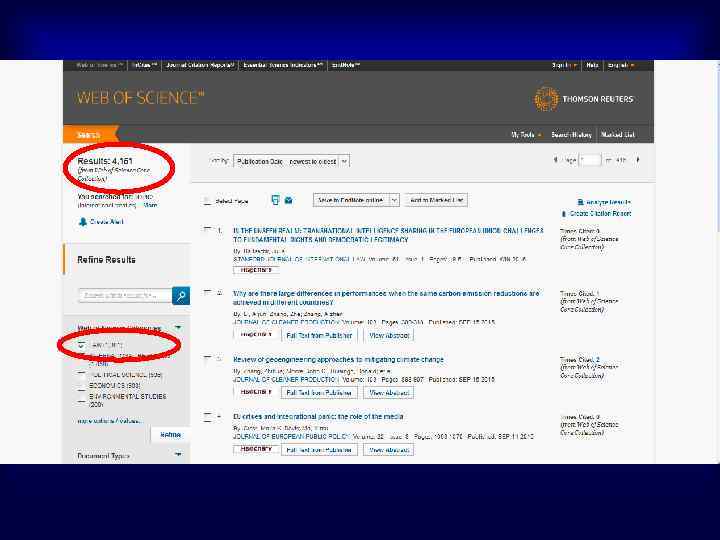Click the print icon above the results
This screenshot has height=540, width=720.
[x=276, y=200]
